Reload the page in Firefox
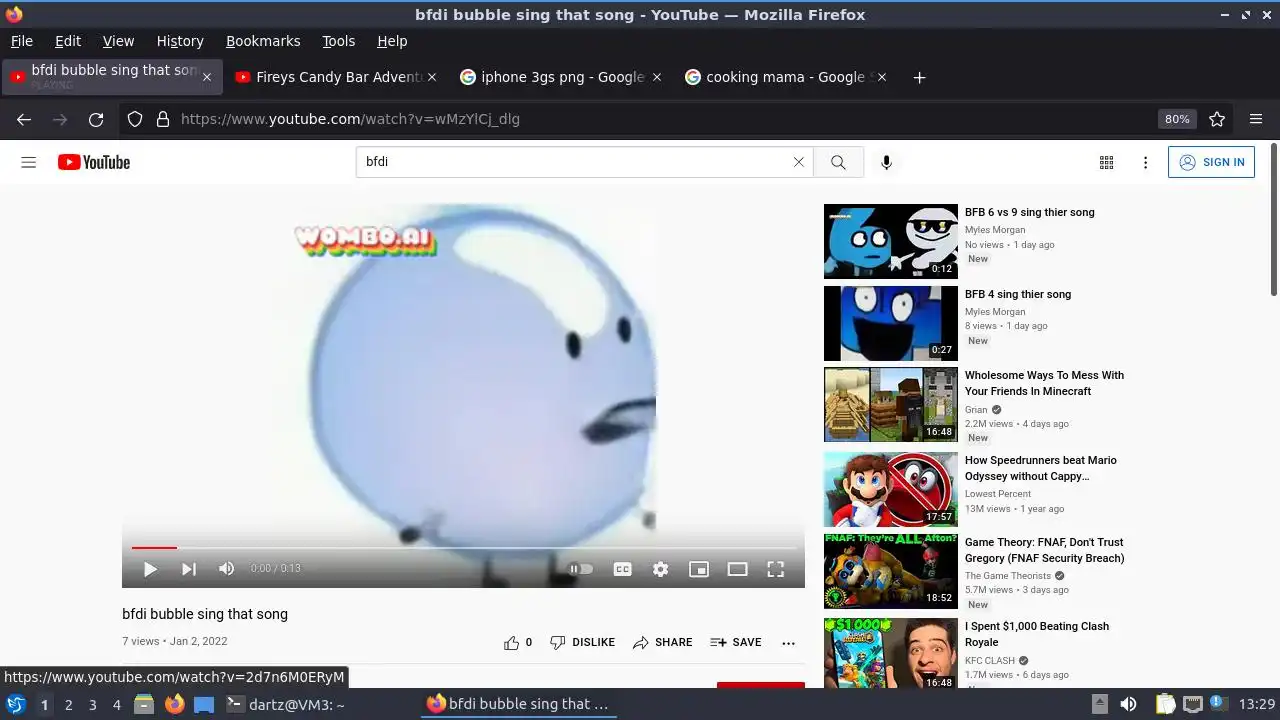Image resolution: width=1280 pixels, height=720 pixels. pos(96,119)
